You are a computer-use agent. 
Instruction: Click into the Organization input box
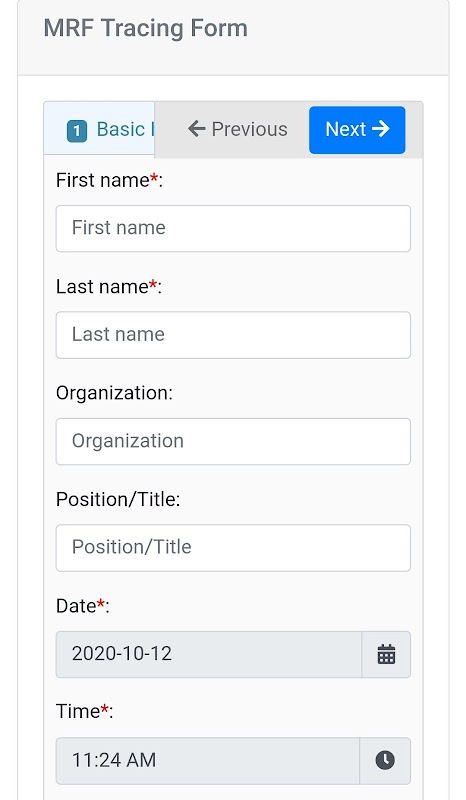pyautogui.click(x=233, y=441)
